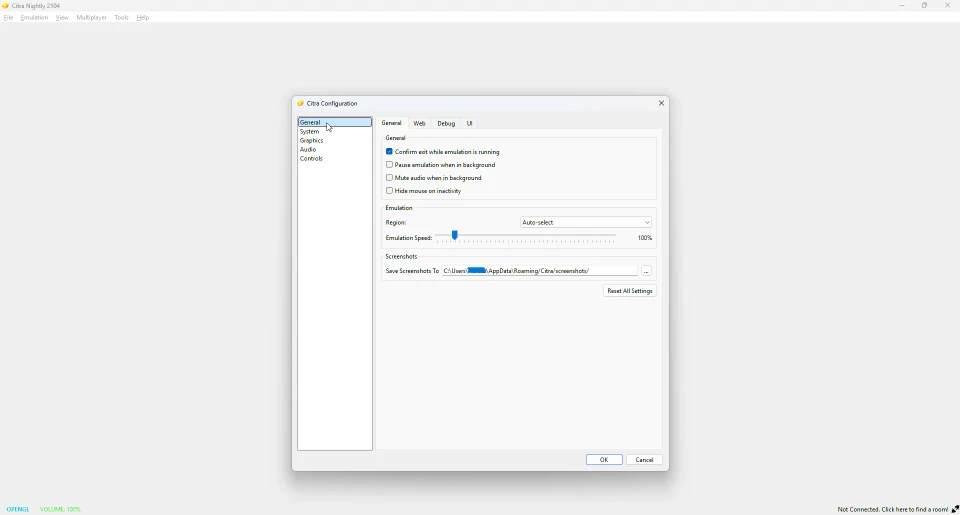
Task: Click the Not Connected find a room link
Action: [x=893, y=509]
